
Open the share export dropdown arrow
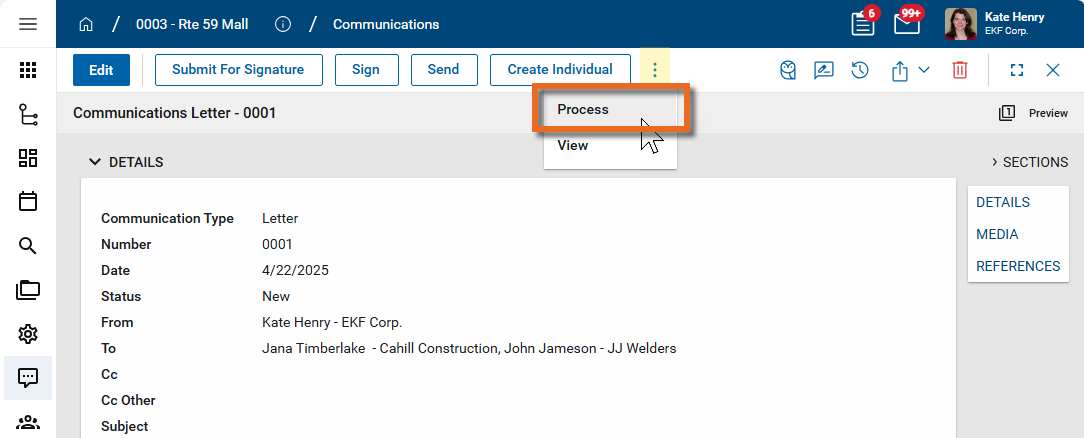click(924, 70)
